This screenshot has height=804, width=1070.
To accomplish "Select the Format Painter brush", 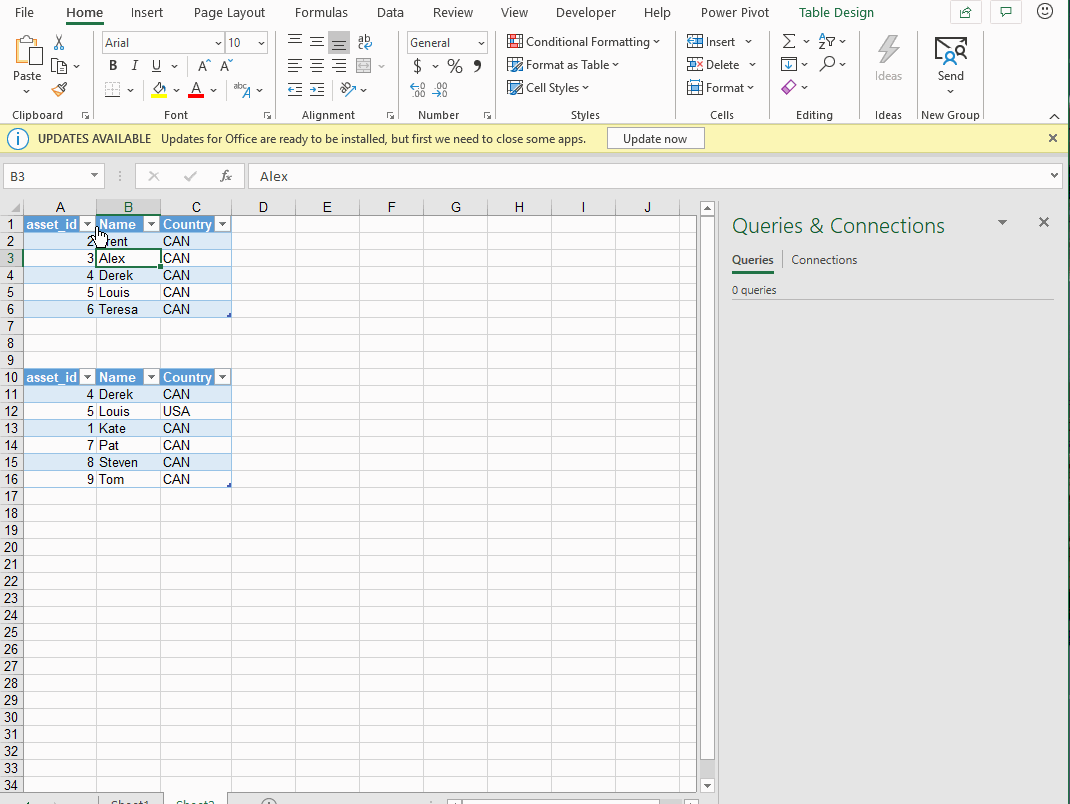I will tap(59, 89).
